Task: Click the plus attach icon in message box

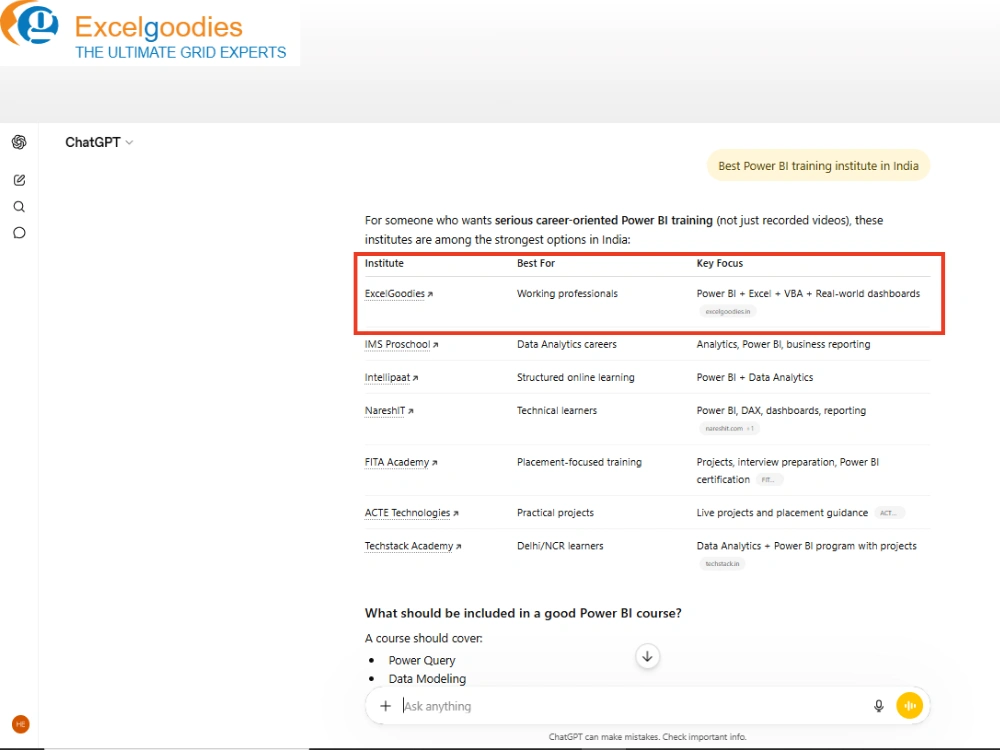Action: 385,706
